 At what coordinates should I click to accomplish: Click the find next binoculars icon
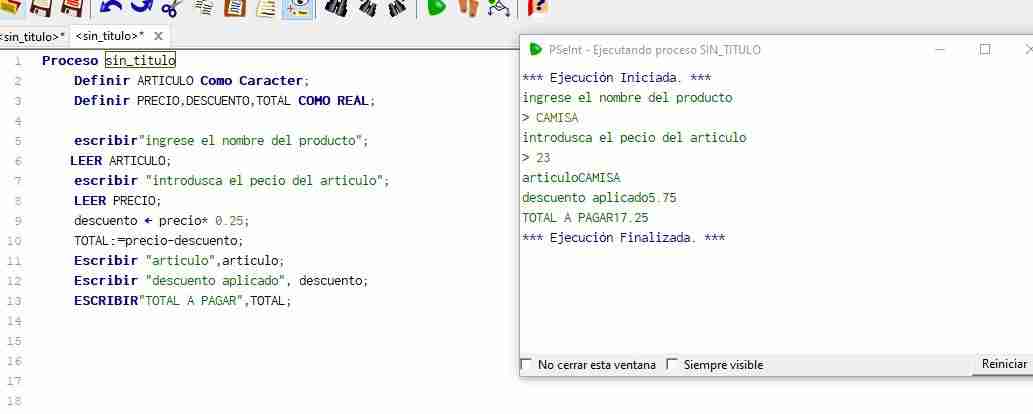397,7
